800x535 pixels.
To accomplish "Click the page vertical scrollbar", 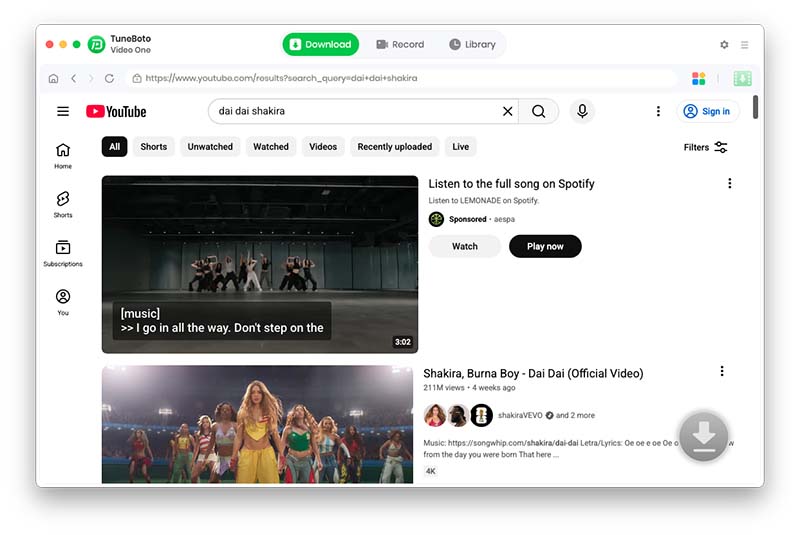I will [755, 107].
